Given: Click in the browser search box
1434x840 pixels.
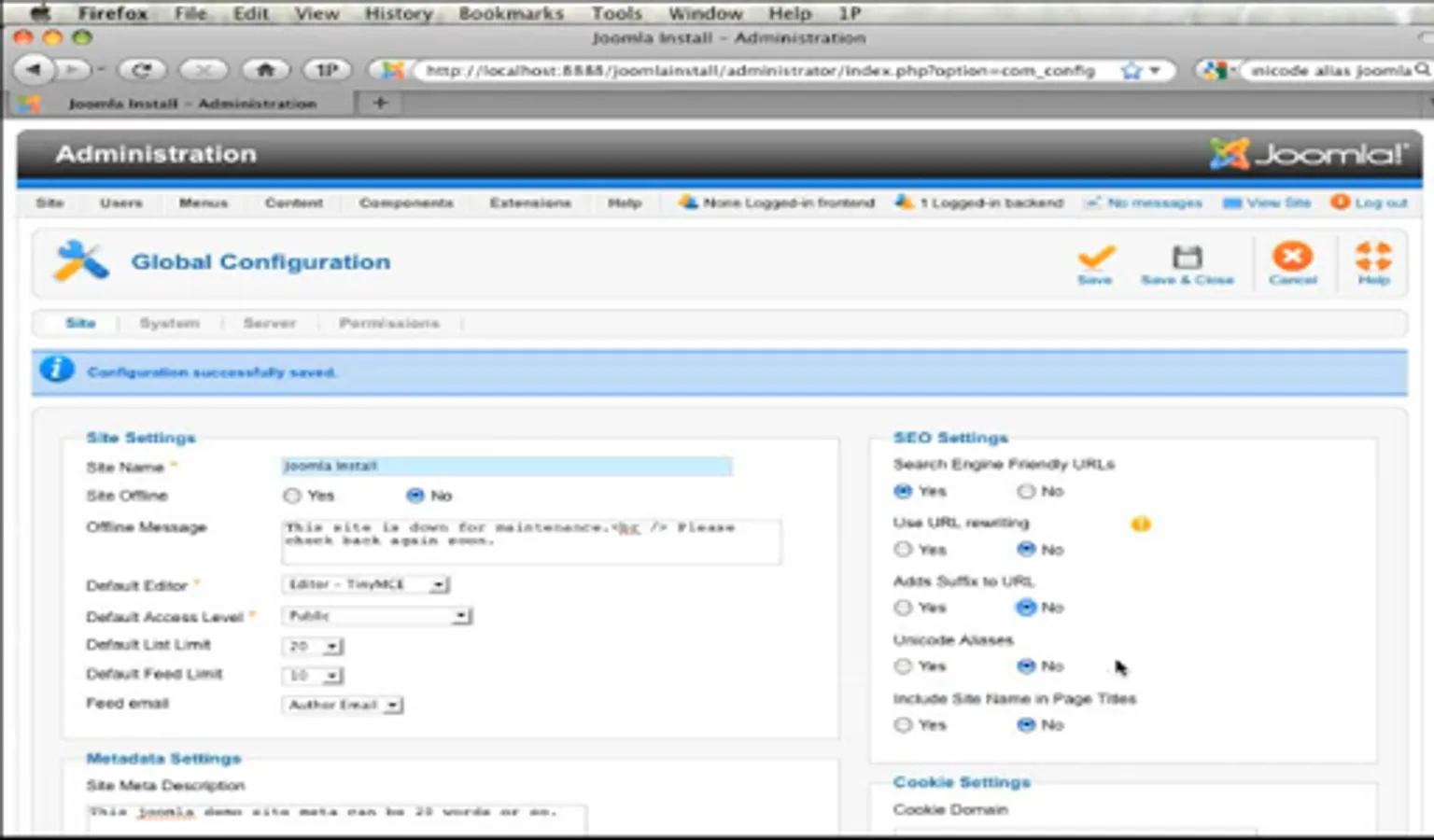Looking at the screenshot, I should 1329,70.
